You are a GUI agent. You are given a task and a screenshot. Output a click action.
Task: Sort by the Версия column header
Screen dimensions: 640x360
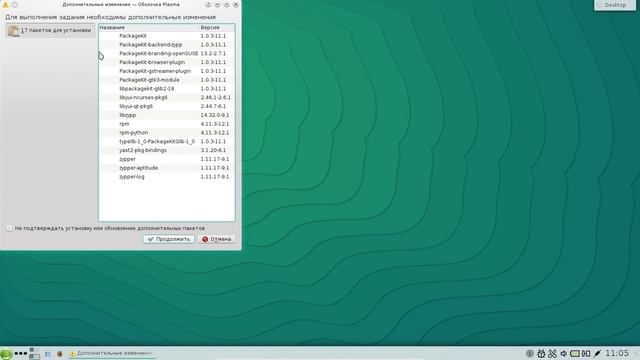[217, 27]
